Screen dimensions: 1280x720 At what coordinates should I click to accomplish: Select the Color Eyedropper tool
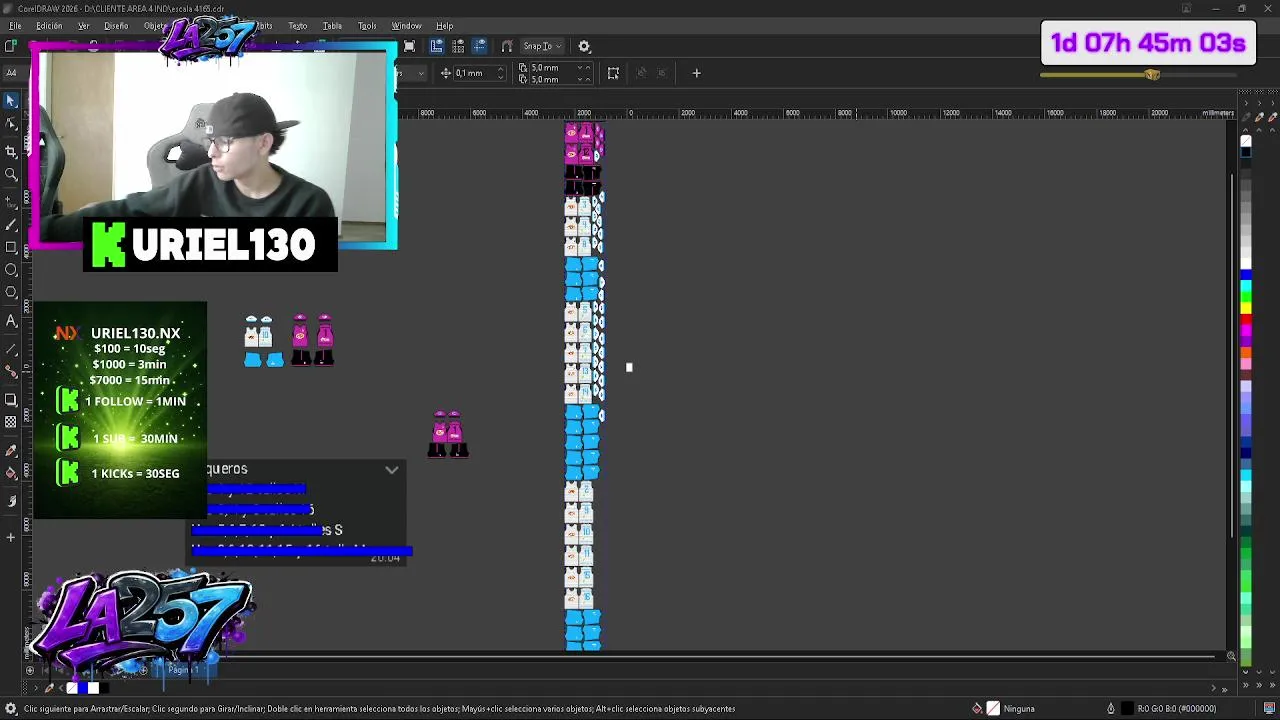[x=11, y=450]
